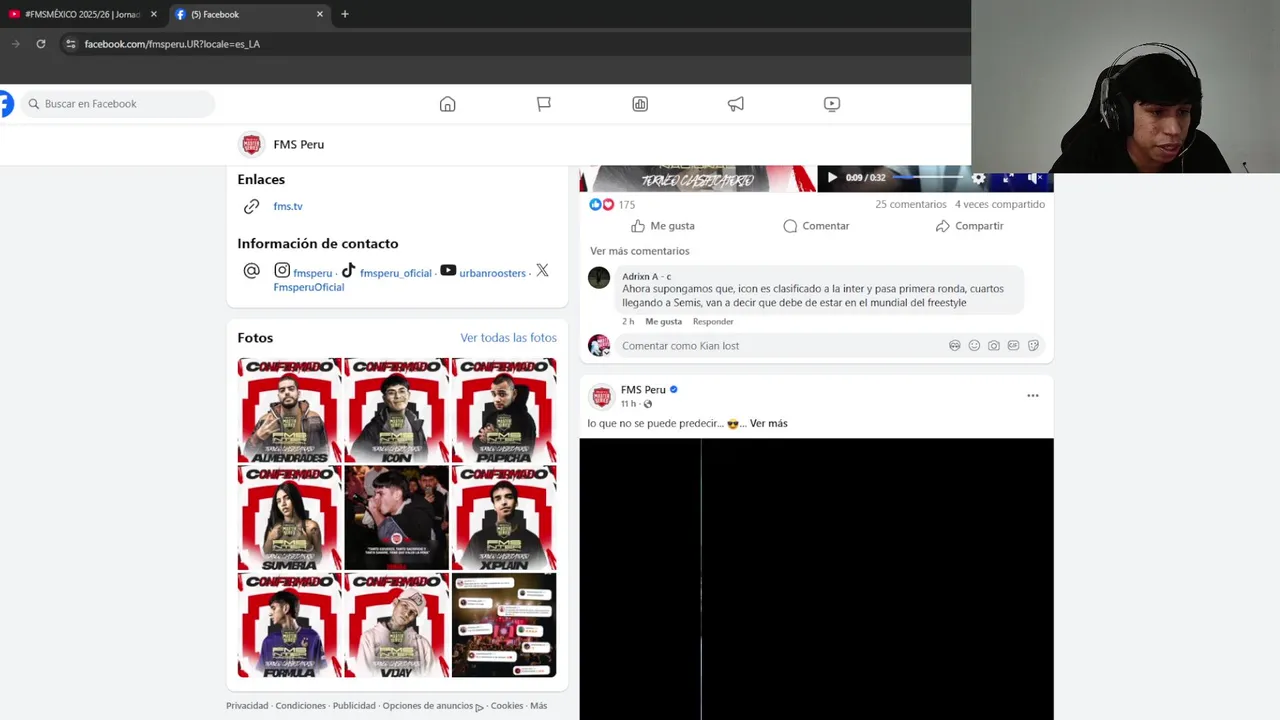The height and width of the screenshot is (720, 1280).
Task: Open Facebook Home icon in top navigation
Action: (448, 104)
